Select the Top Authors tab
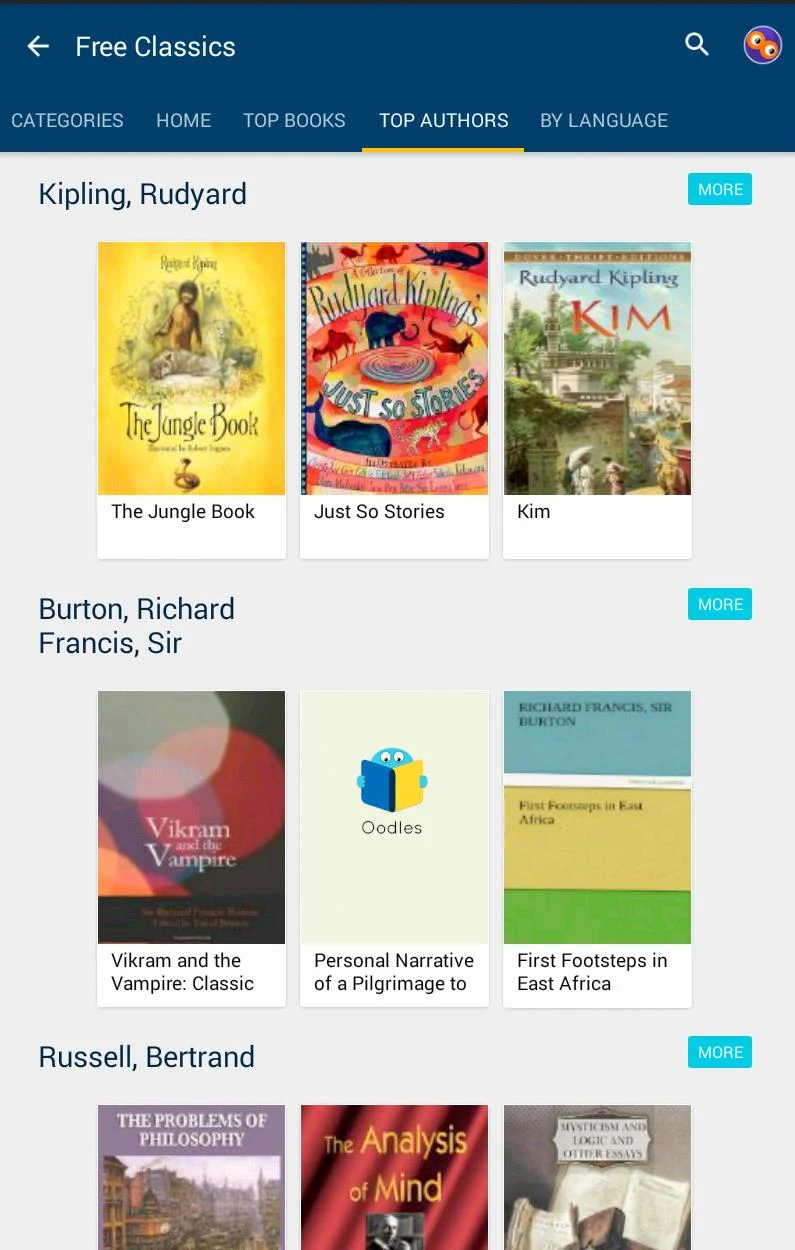 443,120
